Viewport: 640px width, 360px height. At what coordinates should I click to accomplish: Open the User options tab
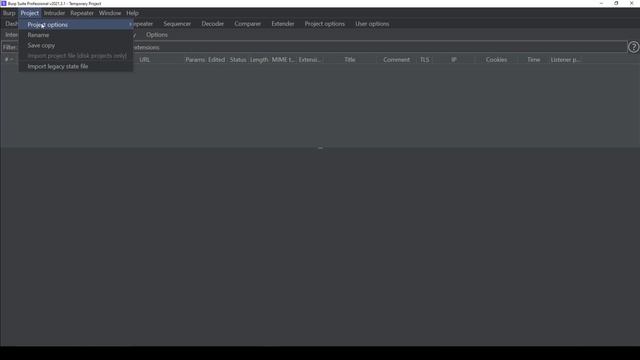(372, 24)
